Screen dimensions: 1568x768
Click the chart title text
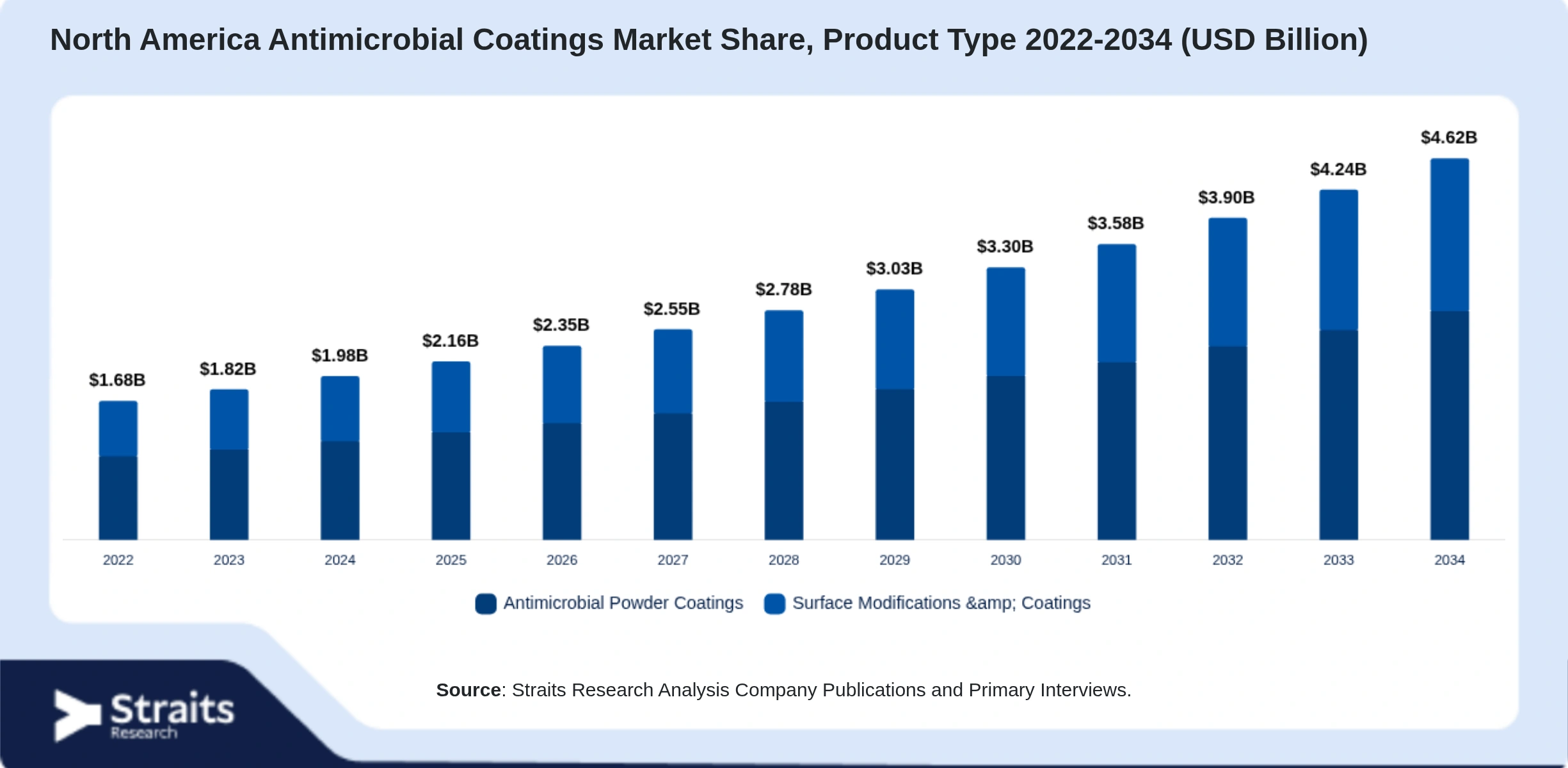point(709,40)
